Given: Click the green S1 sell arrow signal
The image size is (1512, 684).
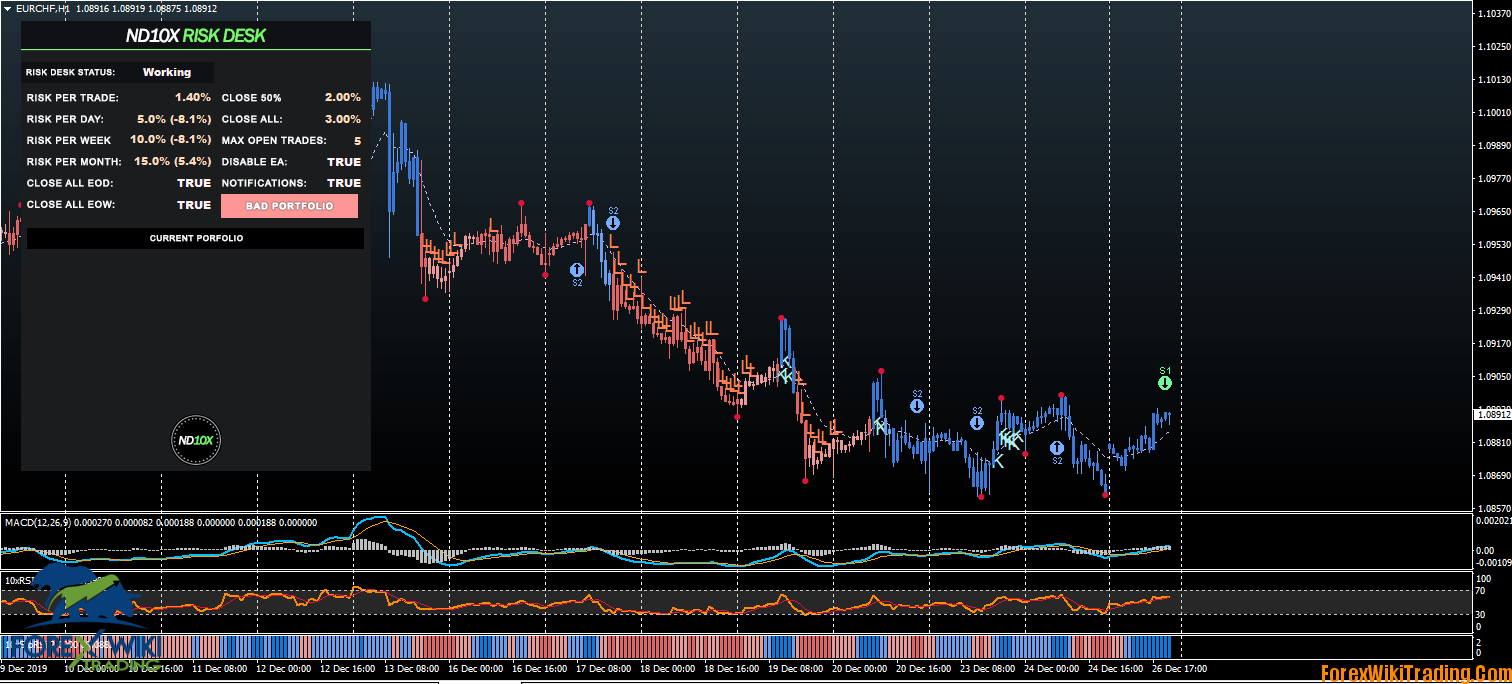Looking at the screenshot, I should [1165, 383].
